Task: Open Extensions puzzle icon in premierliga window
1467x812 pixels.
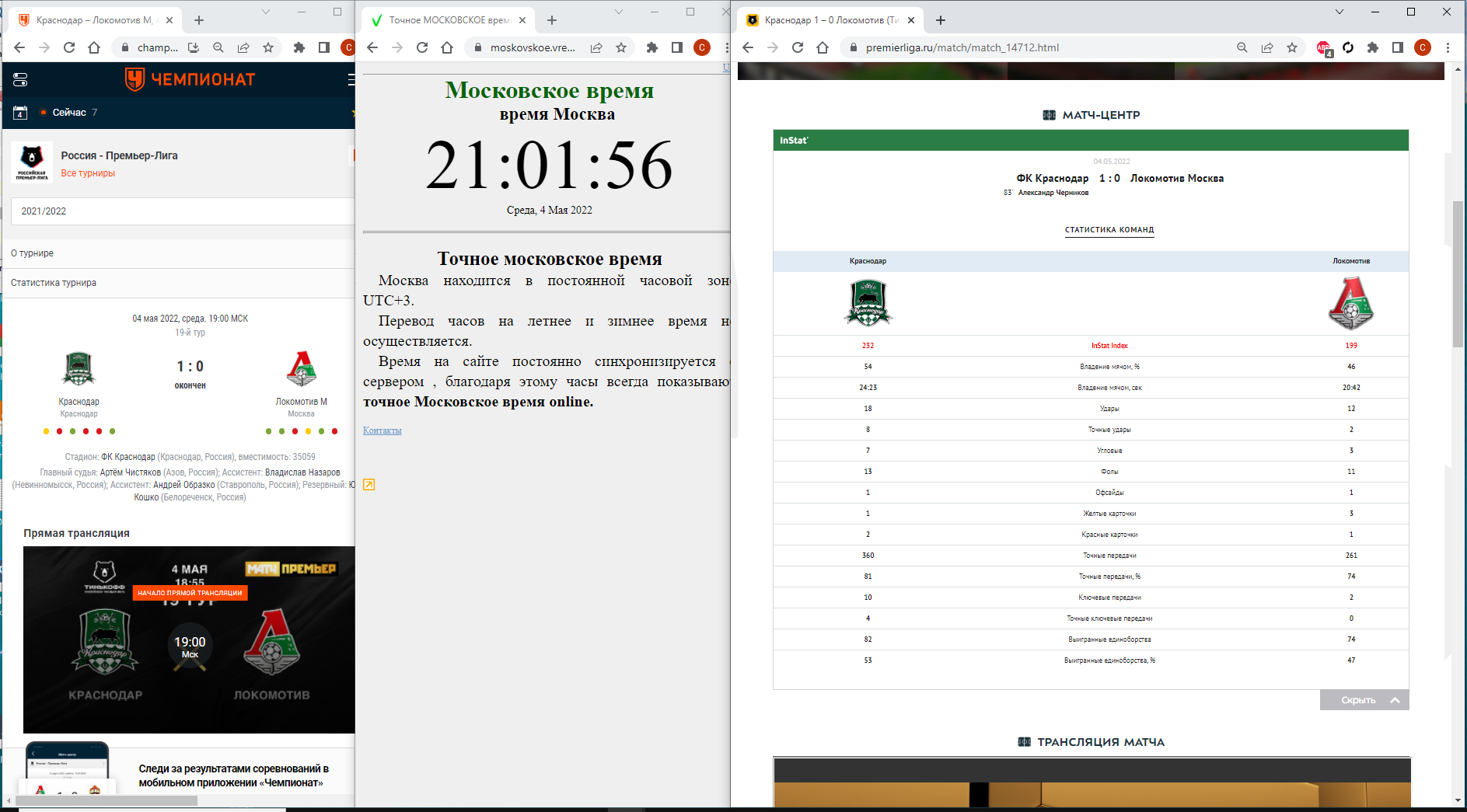Action: pos(1373,47)
